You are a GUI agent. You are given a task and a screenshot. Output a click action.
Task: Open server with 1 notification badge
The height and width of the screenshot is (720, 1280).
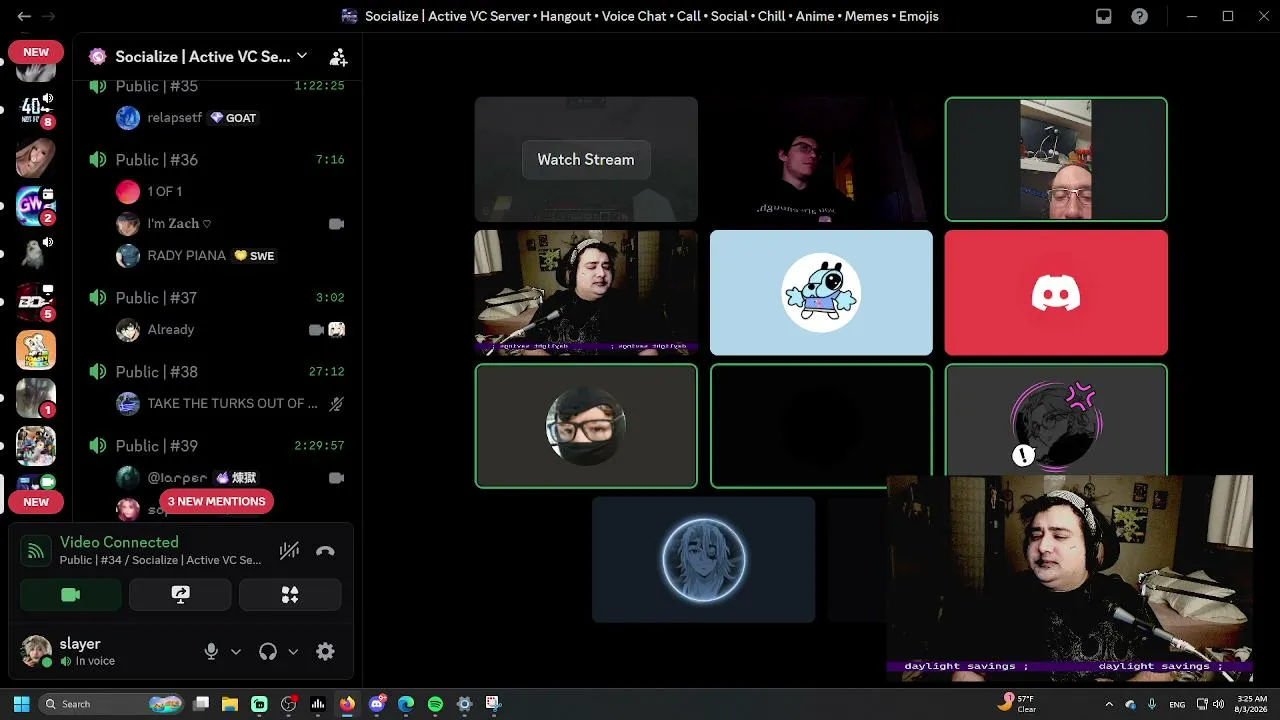tap(36, 398)
